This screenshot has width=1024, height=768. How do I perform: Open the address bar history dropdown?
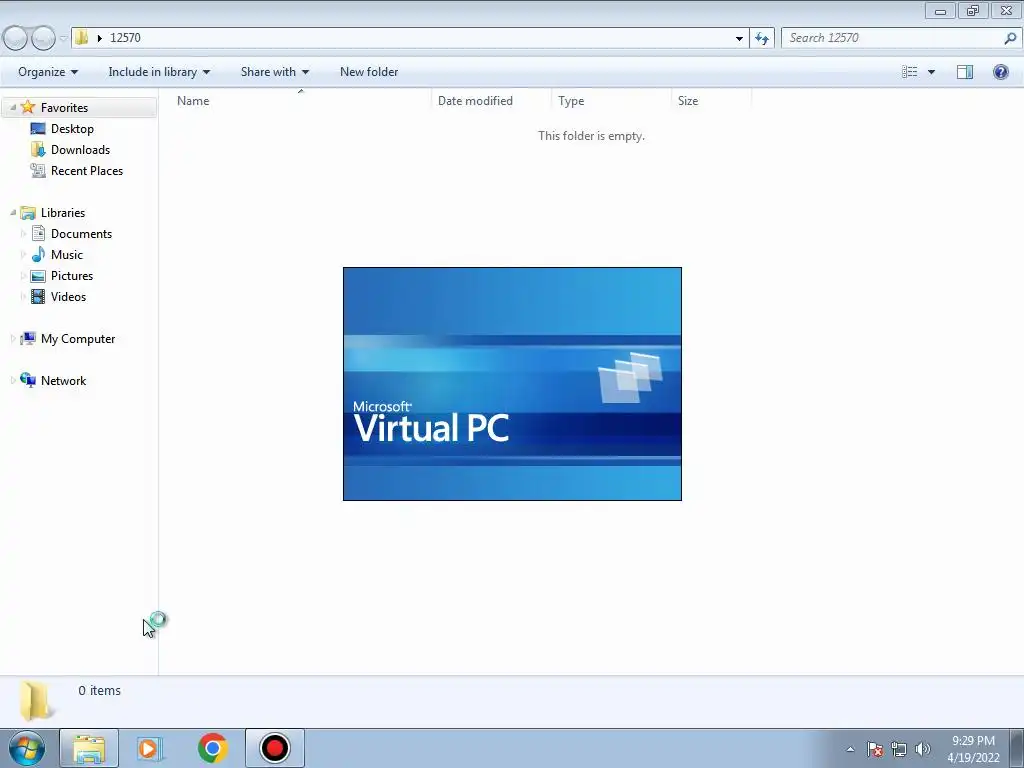coord(739,38)
